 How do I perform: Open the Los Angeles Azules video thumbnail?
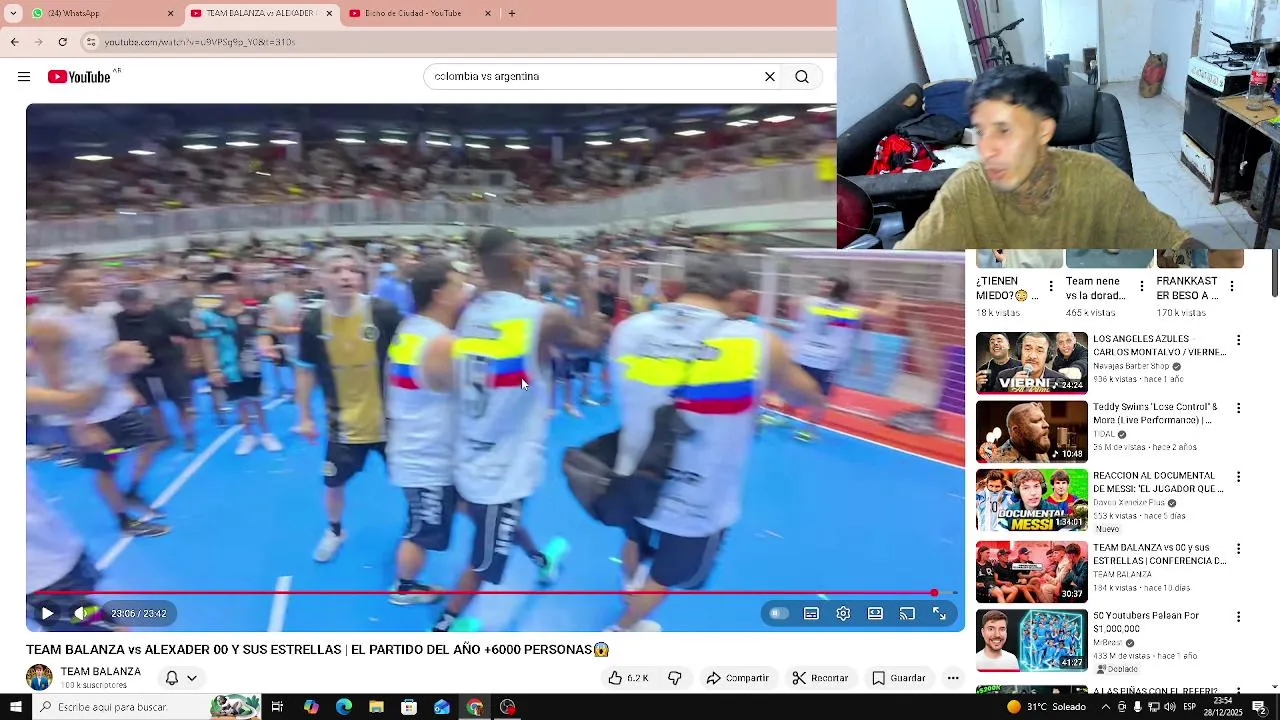[1031, 363]
